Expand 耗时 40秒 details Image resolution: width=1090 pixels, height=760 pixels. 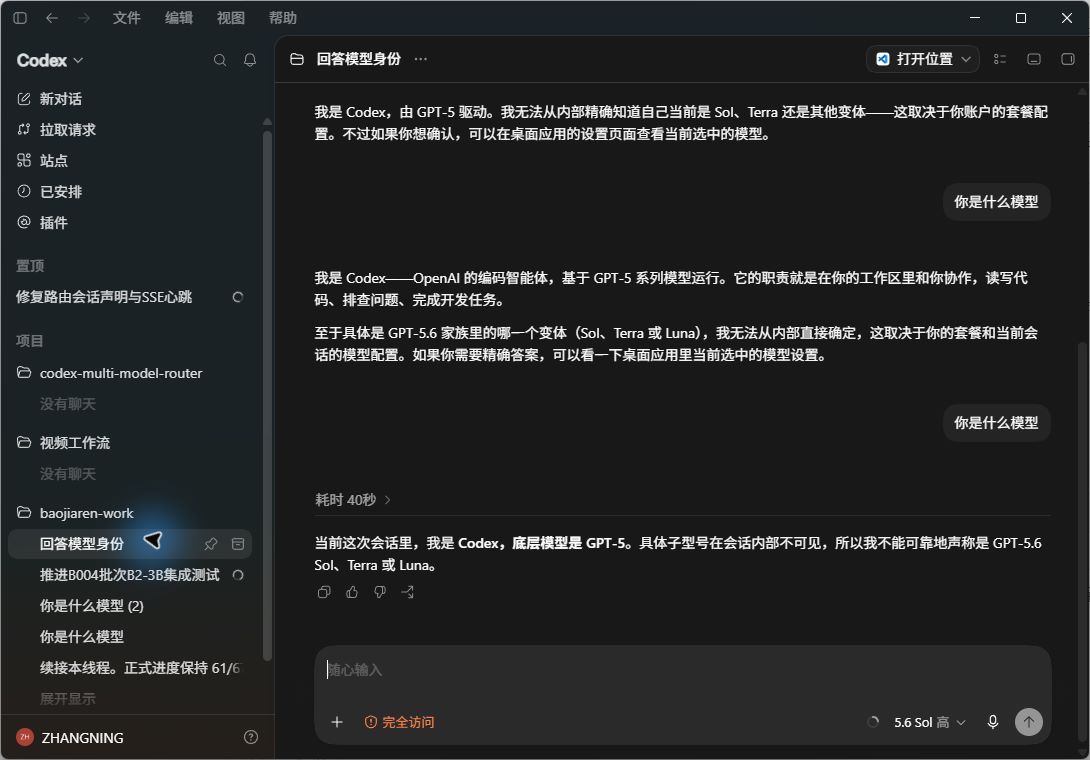pos(353,500)
